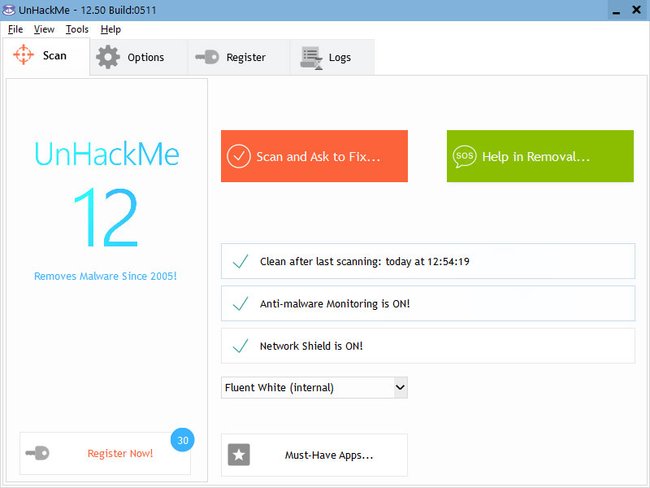The width and height of the screenshot is (650, 488).
Task: Click the Clean after last scanning status row
Action: tap(428, 261)
